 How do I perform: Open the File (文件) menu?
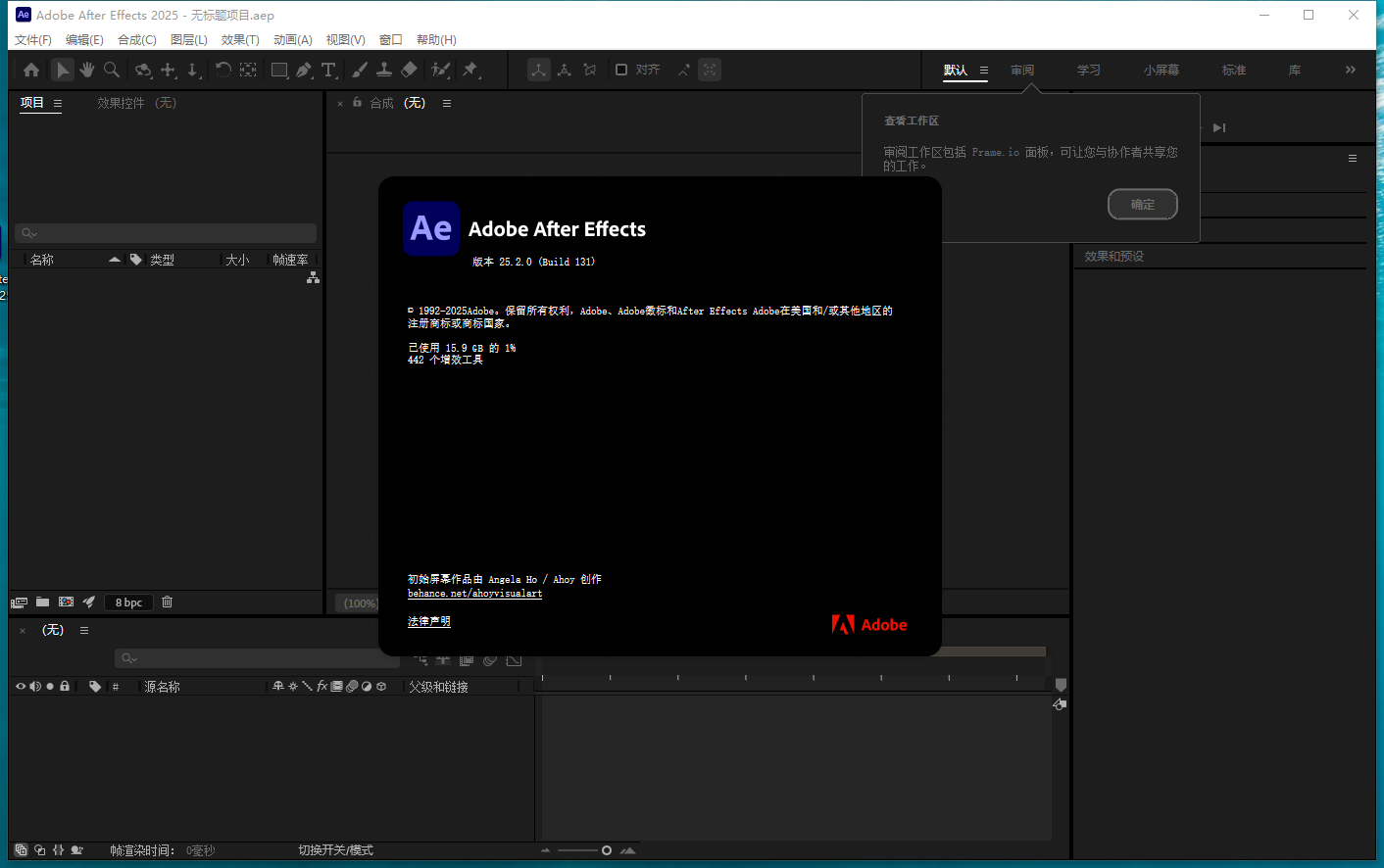pyautogui.click(x=32, y=40)
